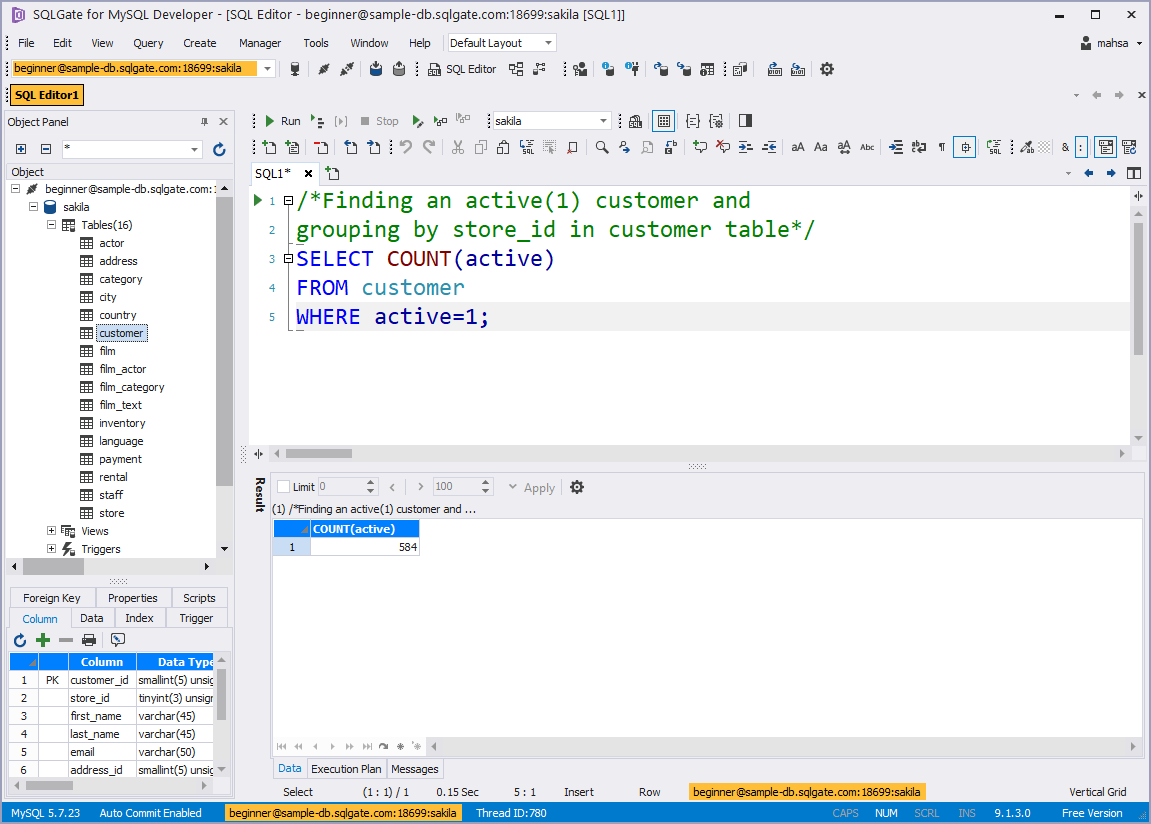Open the Query menu
Screen dimensions: 1151x824
point(148,42)
